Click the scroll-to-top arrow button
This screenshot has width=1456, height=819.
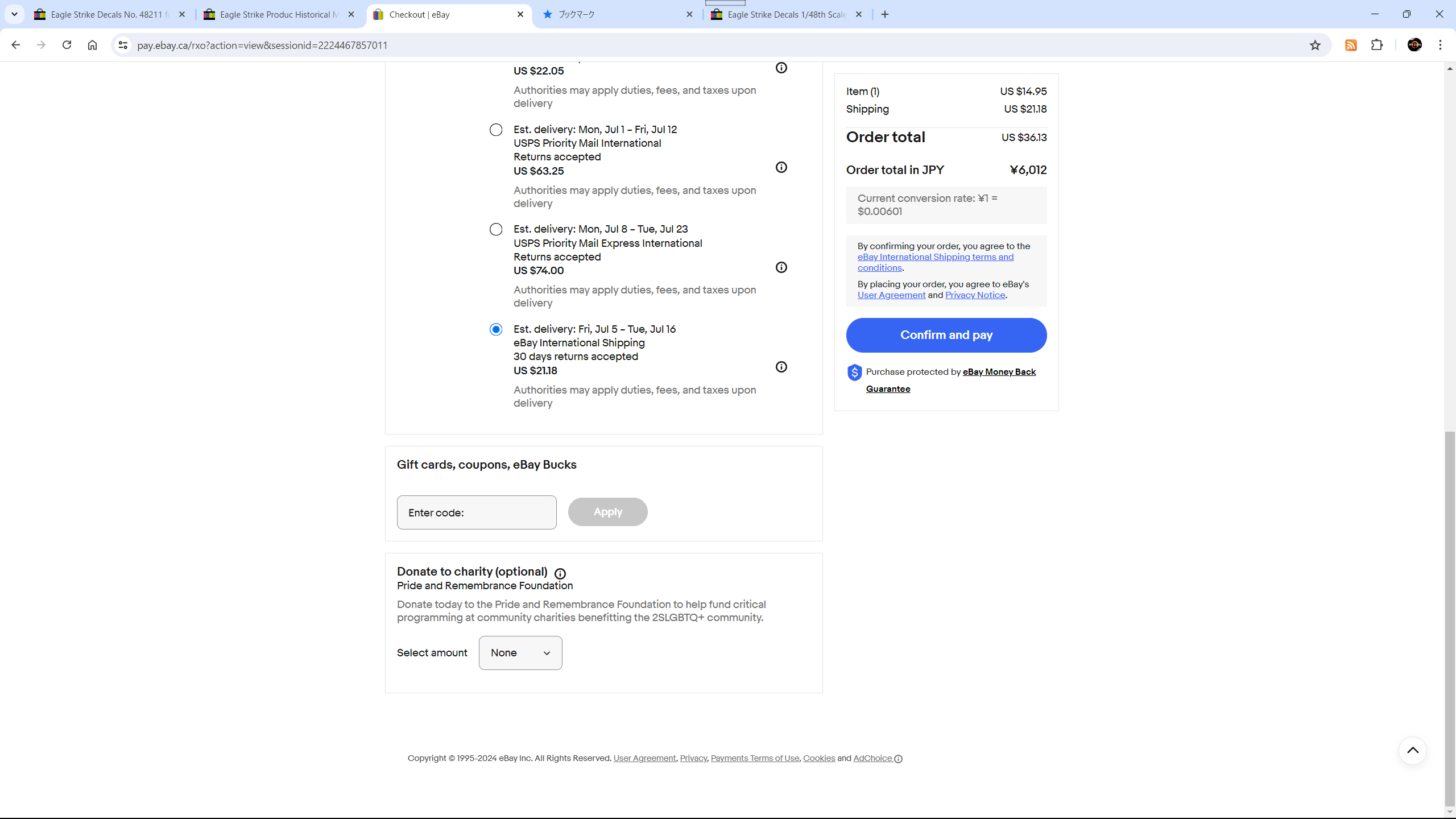[1413, 751]
